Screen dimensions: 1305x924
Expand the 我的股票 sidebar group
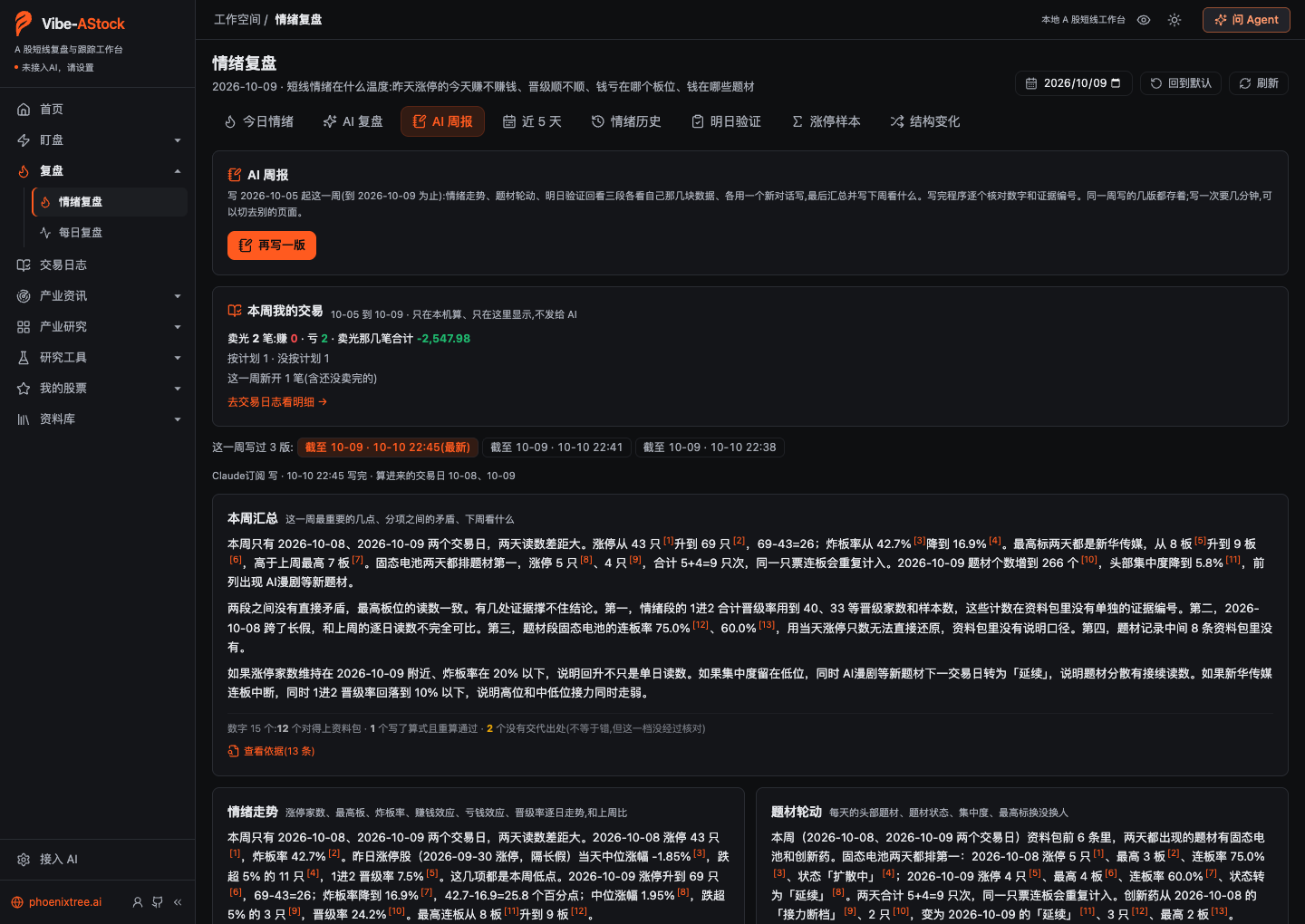[97, 389]
